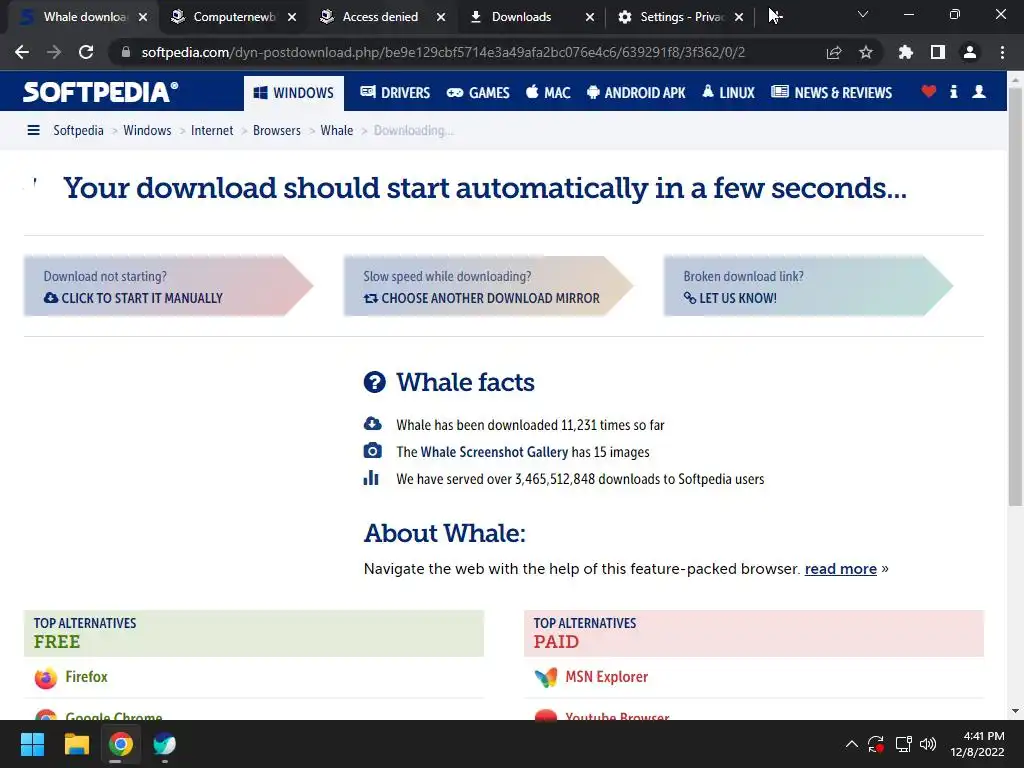This screenshot has width=1024, height=768.
Task: Open the Chrome profile avatar
Action: [x=970, y=52]
